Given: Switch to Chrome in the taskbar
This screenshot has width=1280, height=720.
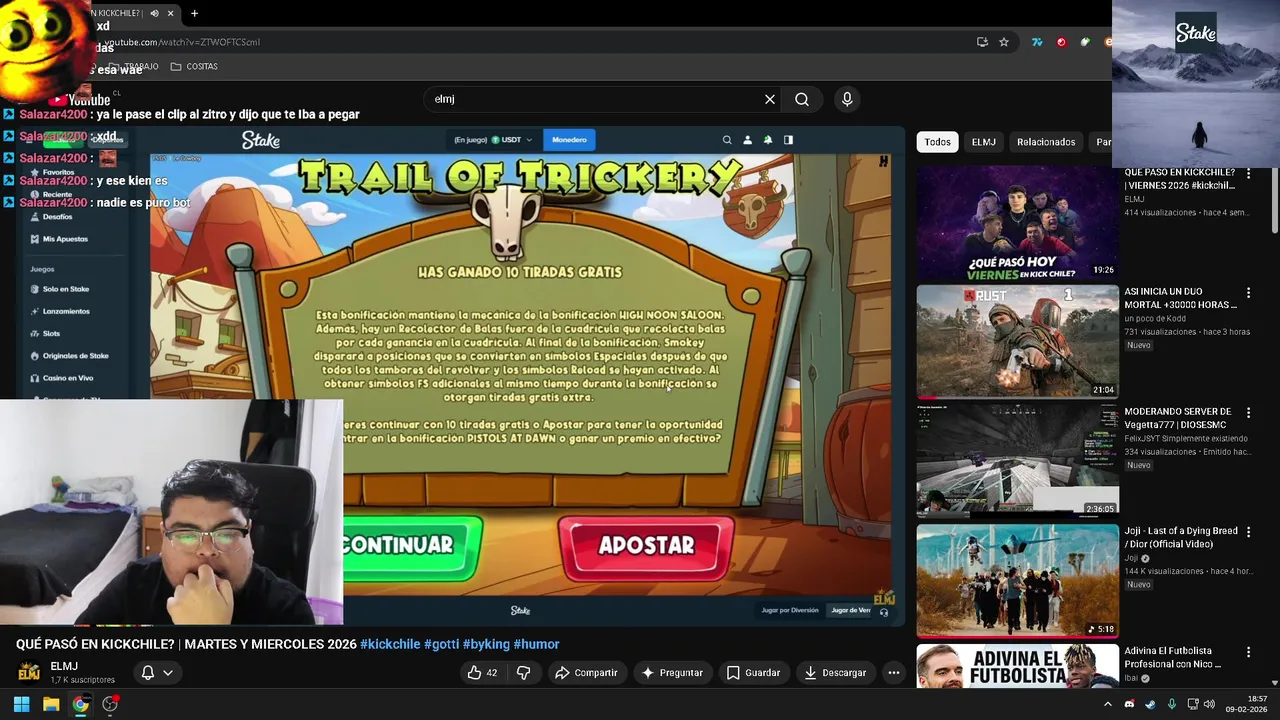Looking at the screenshot, I should coord(80,704).
